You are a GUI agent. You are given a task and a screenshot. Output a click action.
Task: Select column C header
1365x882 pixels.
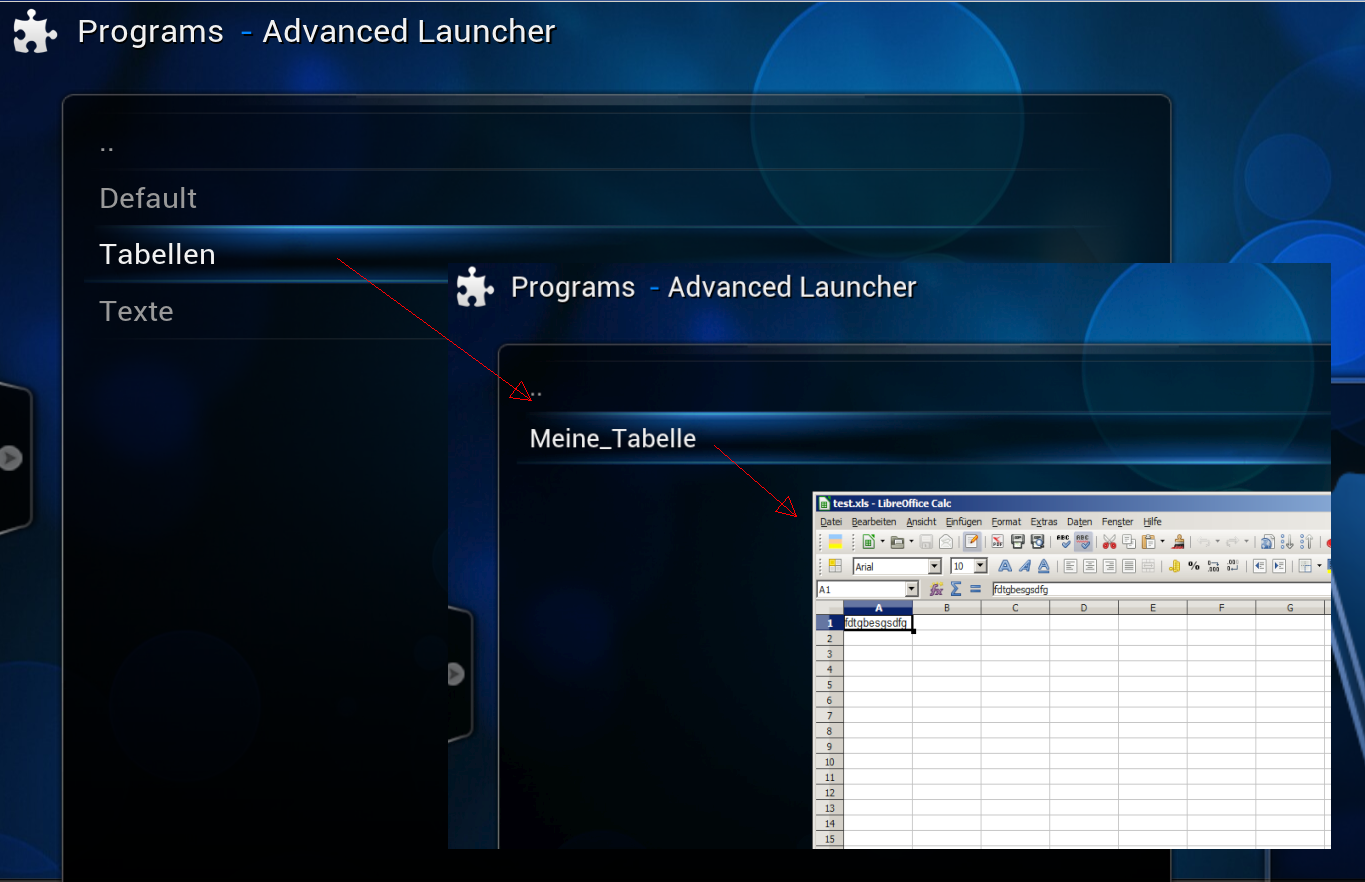(1015, 608)
